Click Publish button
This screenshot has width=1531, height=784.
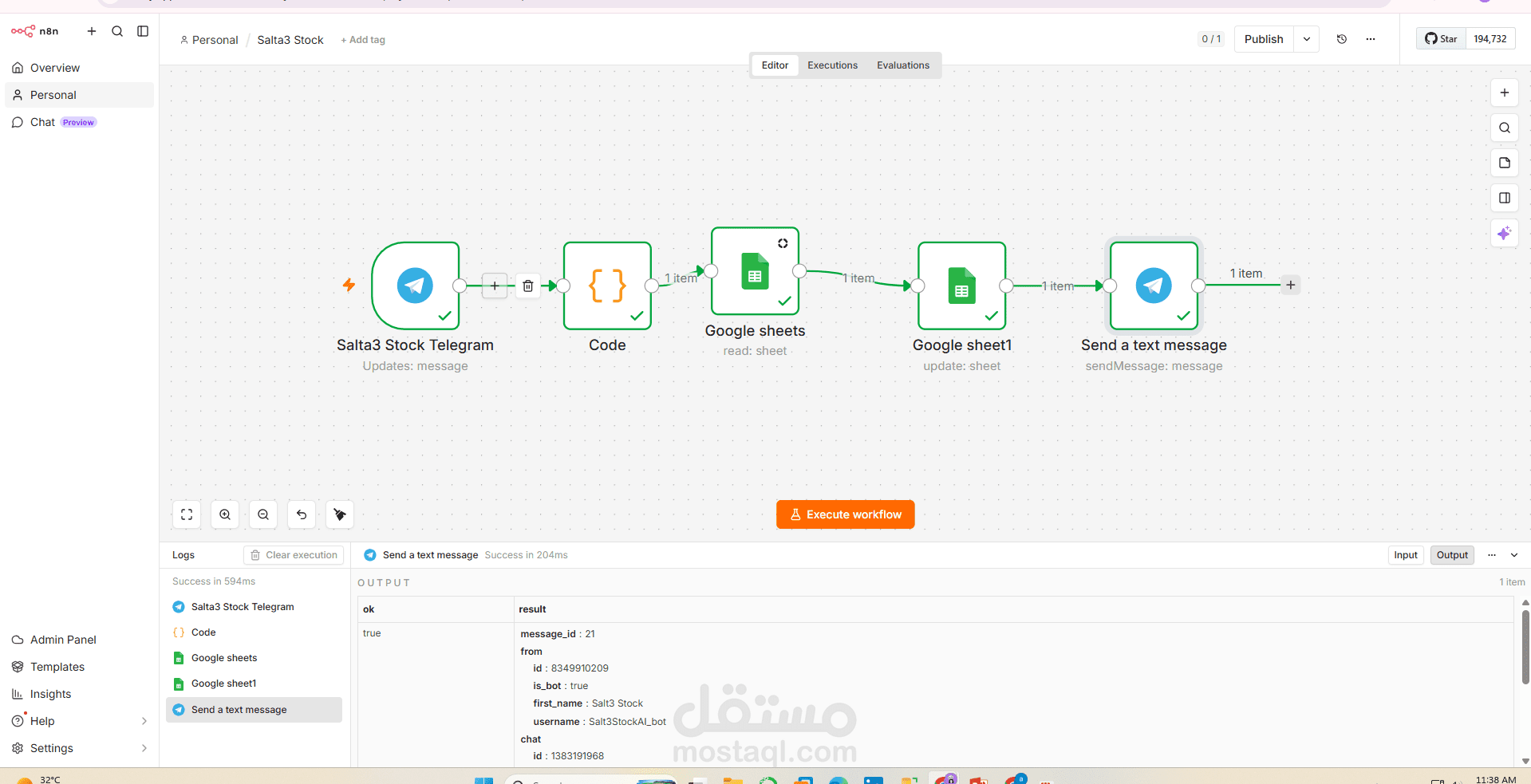pos(1264,39)
